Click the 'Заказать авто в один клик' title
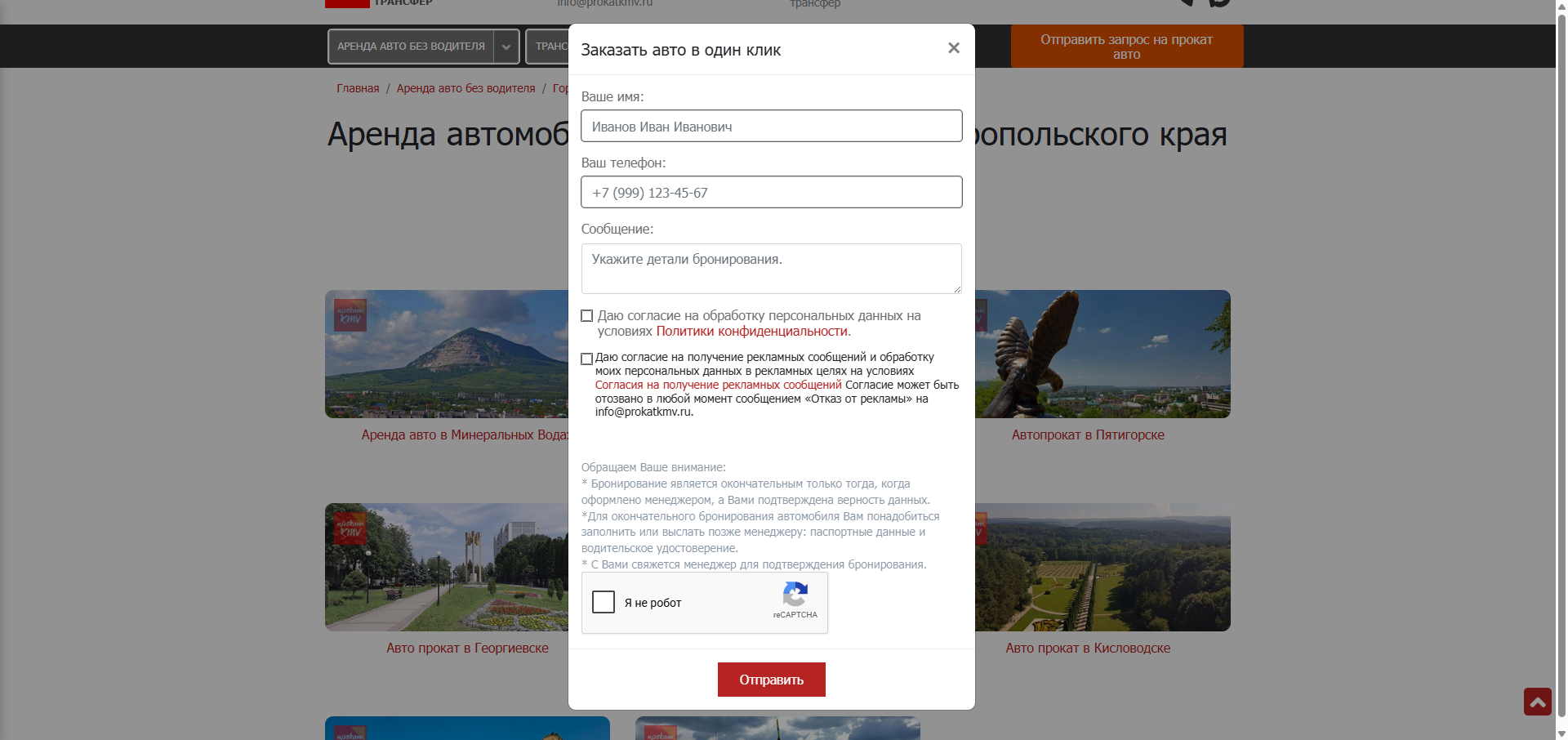This screenshot has height=740, width=1568. (x=680, y=50)
